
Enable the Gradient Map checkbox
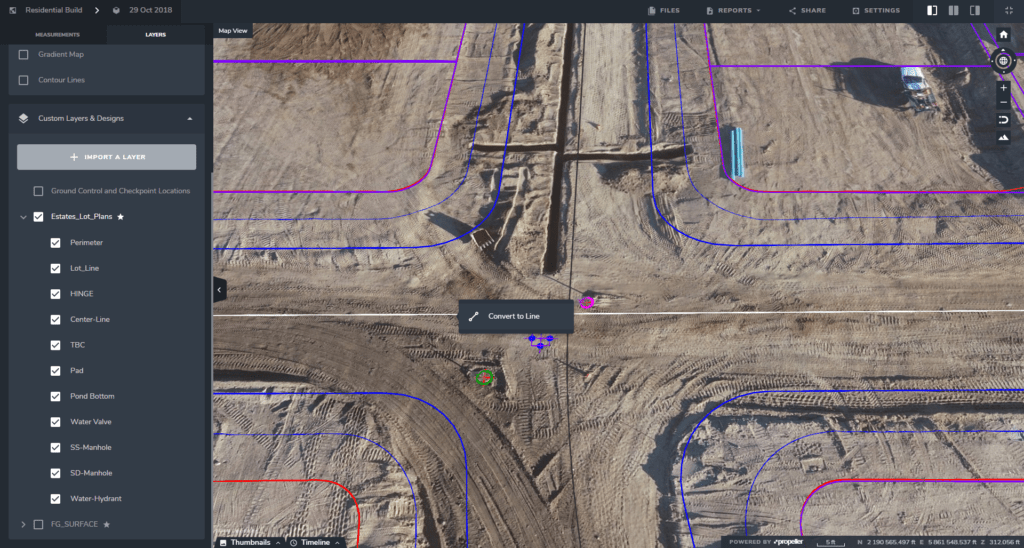(24, 54)
